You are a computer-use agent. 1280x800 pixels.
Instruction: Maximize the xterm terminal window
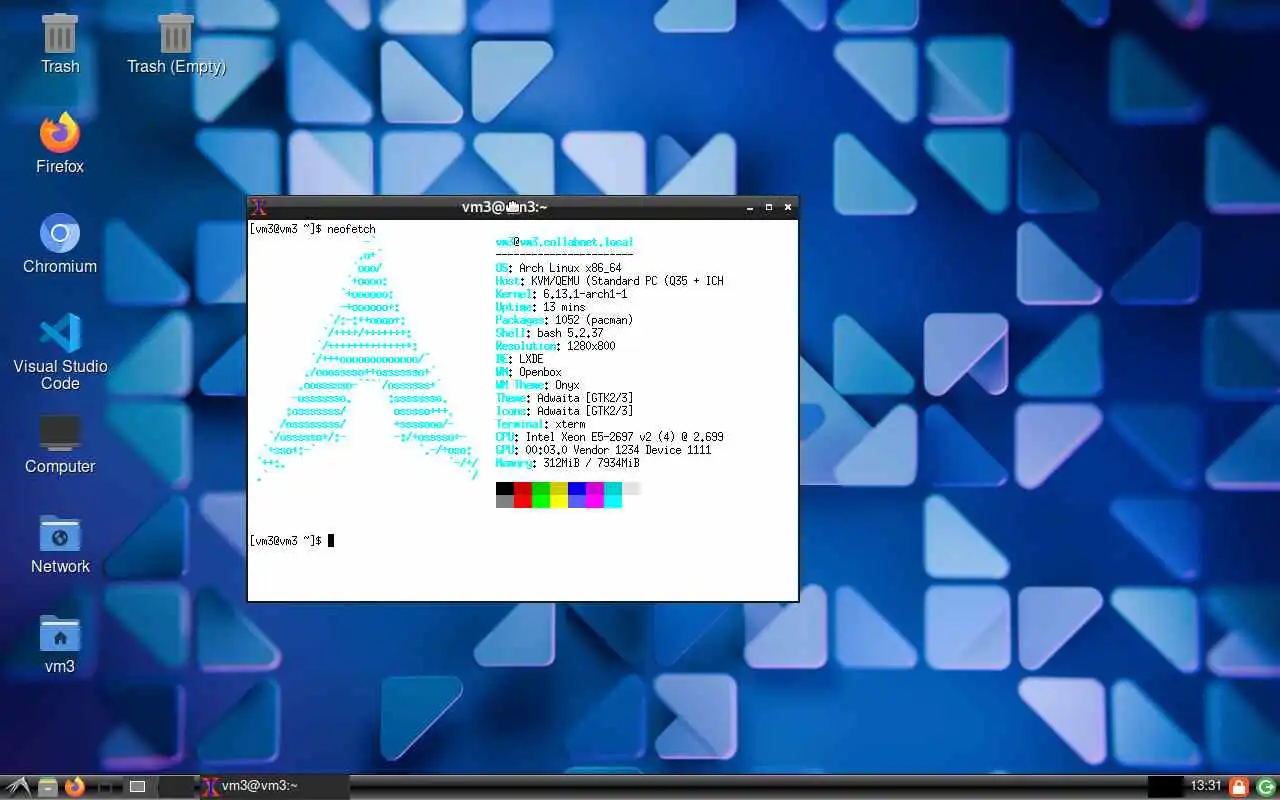(769, 207)
